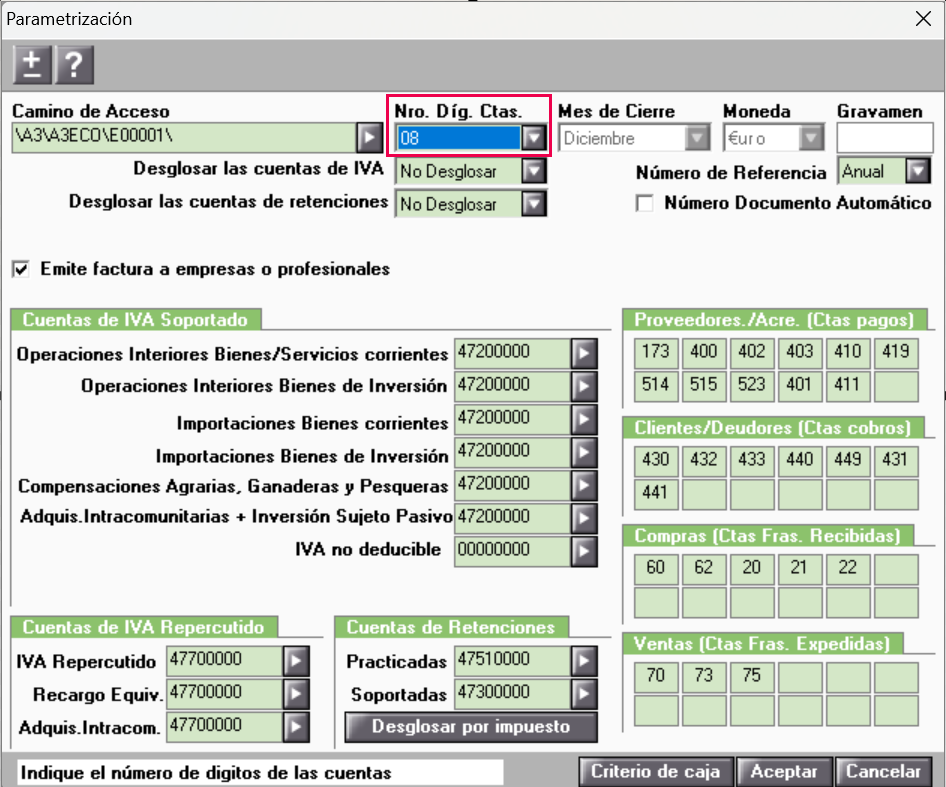Open help with the question mark icon
Viewport: 946px width, 787px height.
(76, 65)
